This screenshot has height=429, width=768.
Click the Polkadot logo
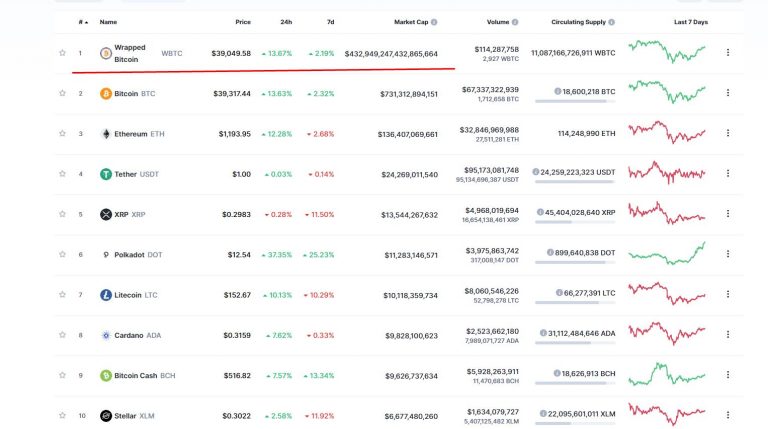(106, 255)
